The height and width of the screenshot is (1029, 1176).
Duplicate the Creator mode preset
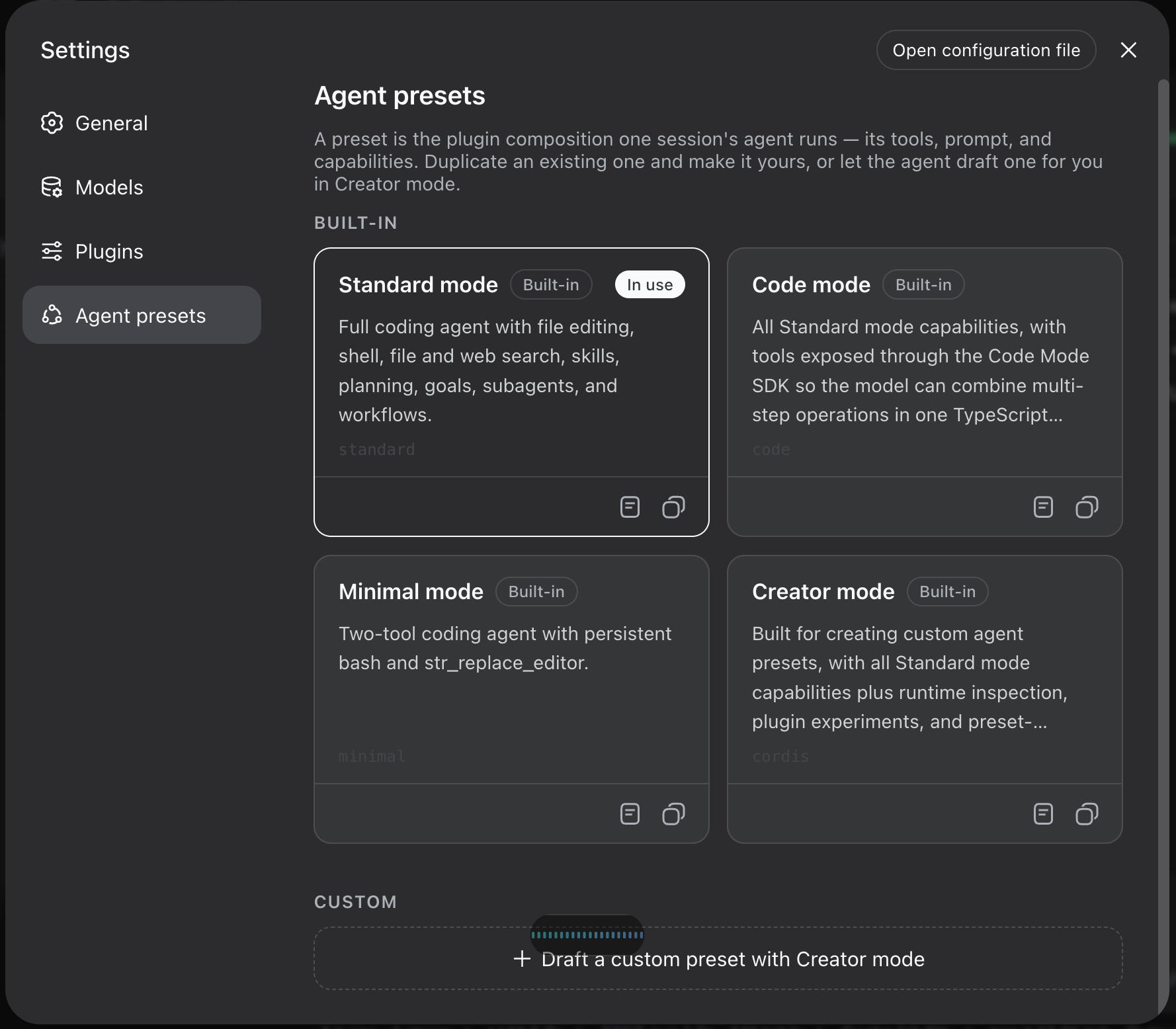[x=1087, y=814]
